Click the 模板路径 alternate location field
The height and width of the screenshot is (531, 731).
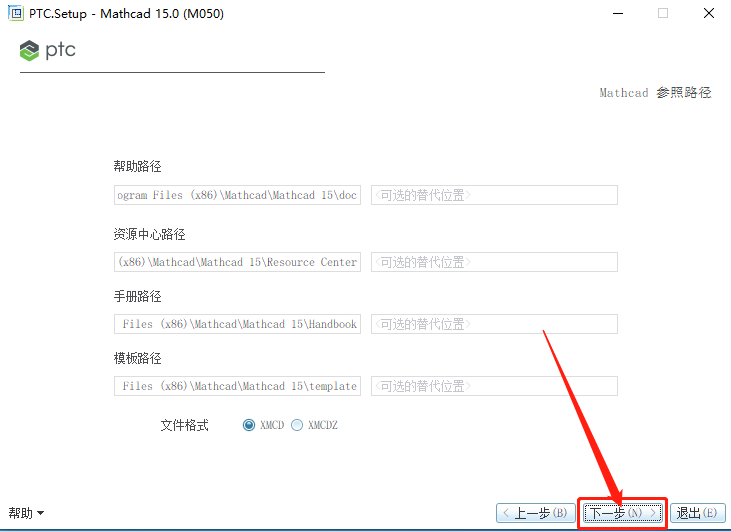point(494,386)
